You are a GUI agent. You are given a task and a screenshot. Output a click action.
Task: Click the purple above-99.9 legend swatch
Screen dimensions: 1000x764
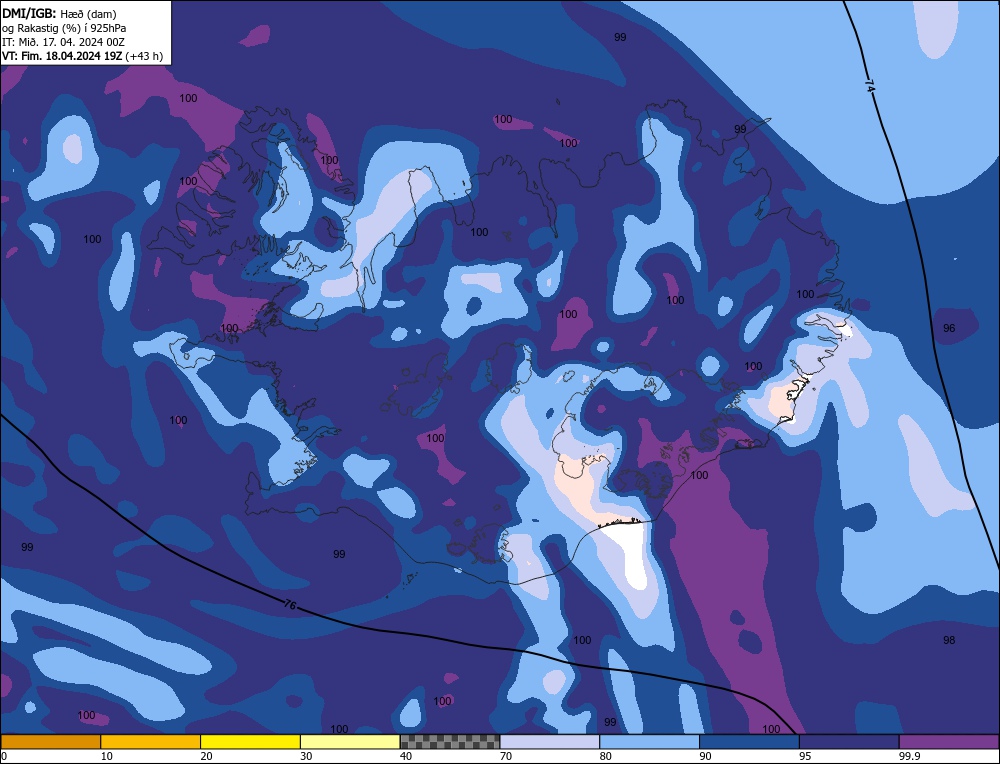tap(949, 742)
